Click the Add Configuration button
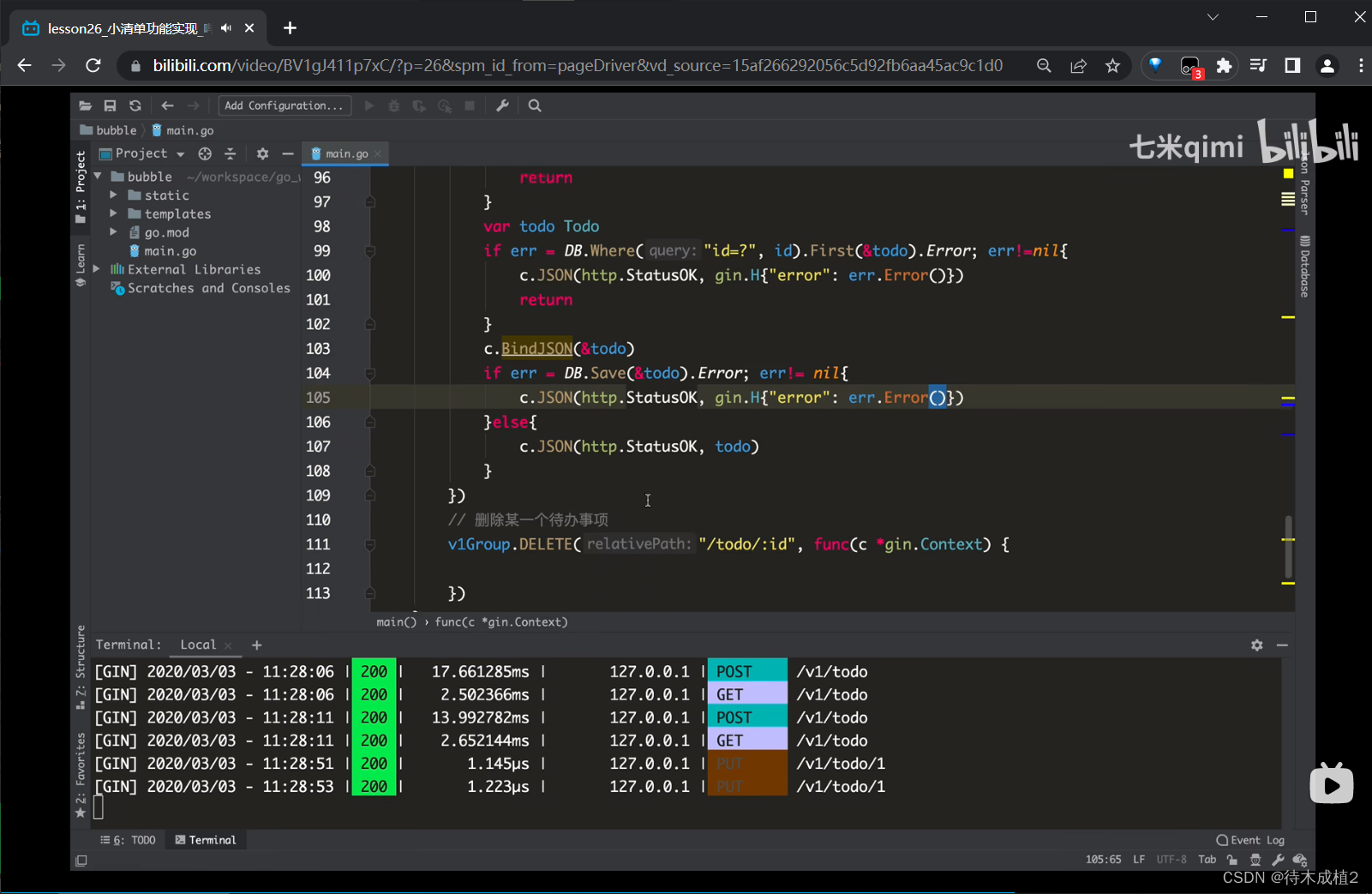This screenshot has height=894, width=1372. [284, 105]
